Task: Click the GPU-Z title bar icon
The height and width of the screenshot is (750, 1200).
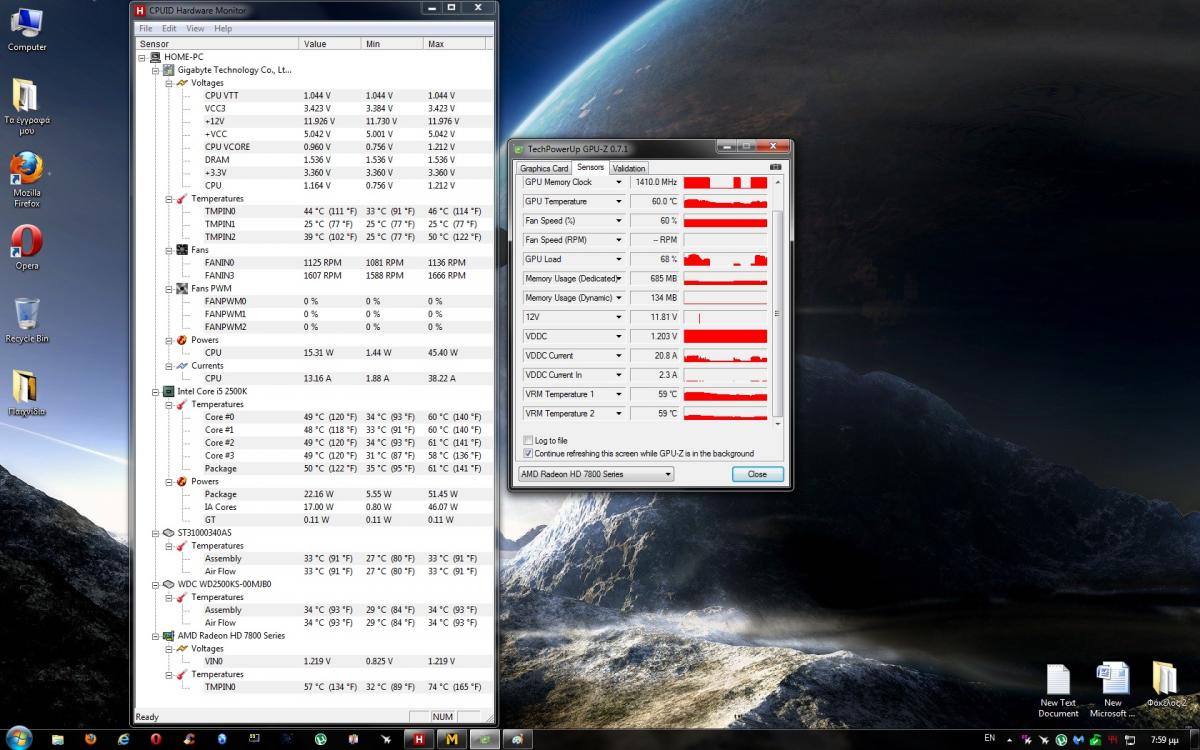Action: (519, 148)
